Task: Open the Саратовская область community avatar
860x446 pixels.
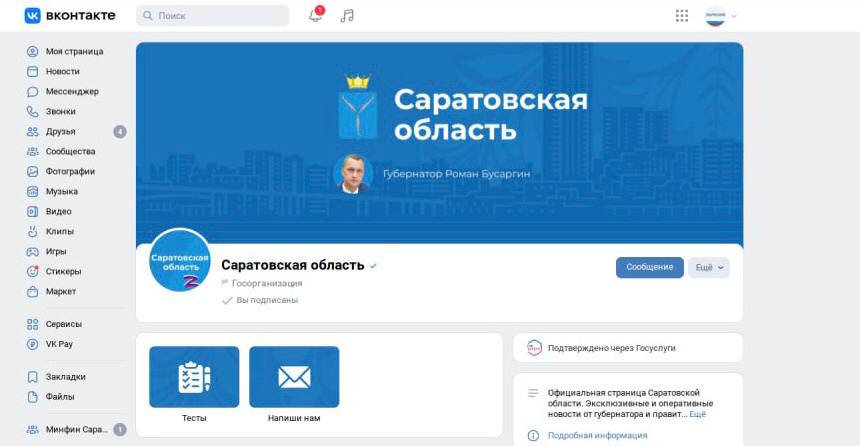Action: click(x=180, y=261)
